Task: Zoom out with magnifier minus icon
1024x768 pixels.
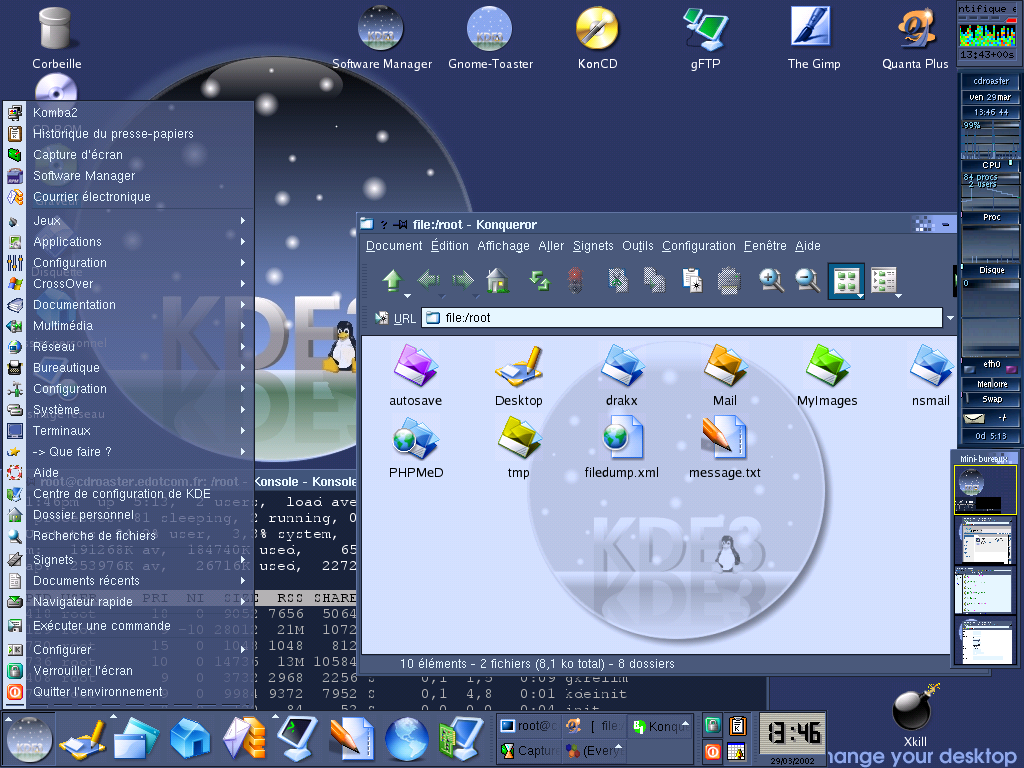Action: pos(808,280)
